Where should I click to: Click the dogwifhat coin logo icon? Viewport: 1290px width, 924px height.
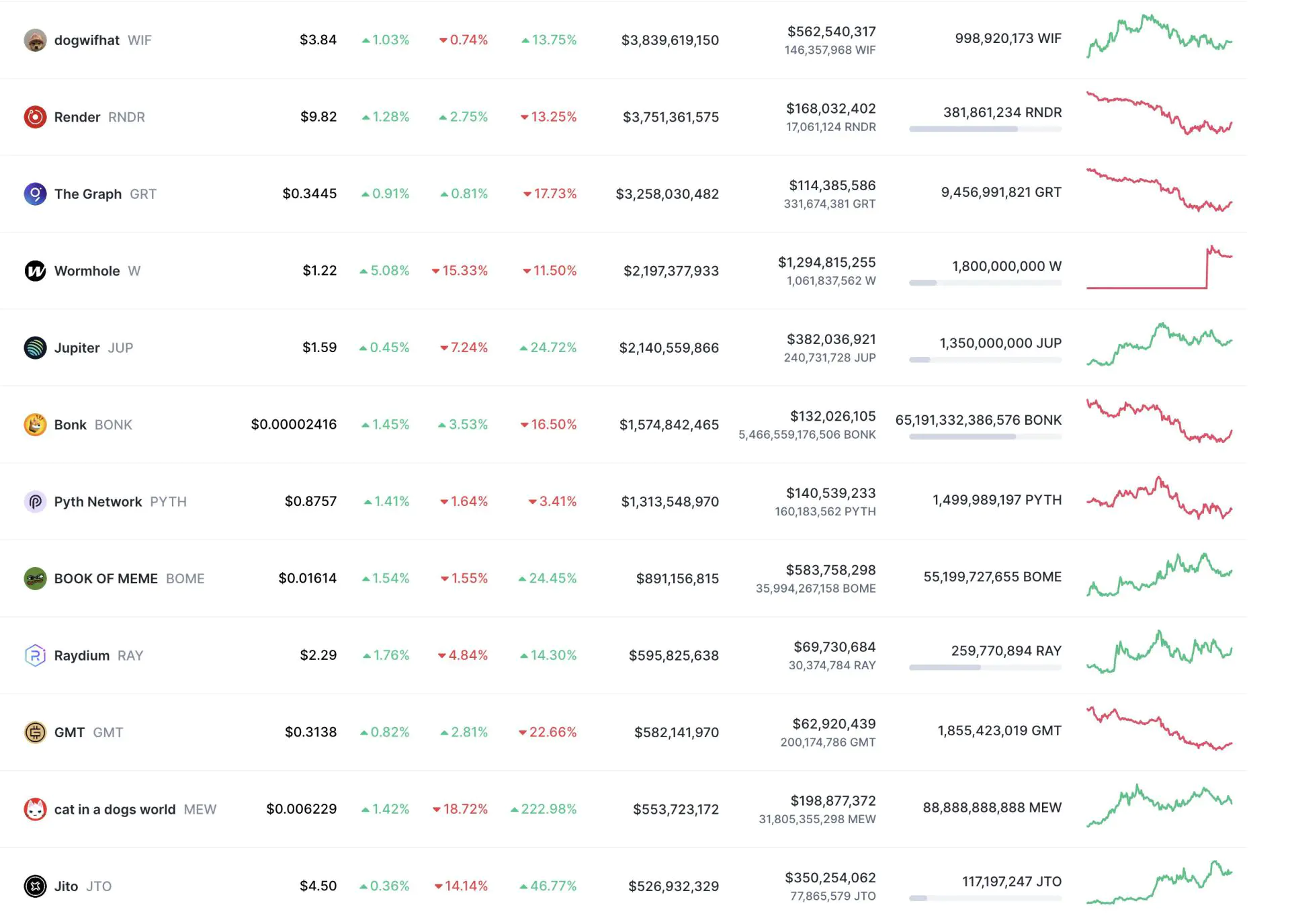[x=35, y=40]
